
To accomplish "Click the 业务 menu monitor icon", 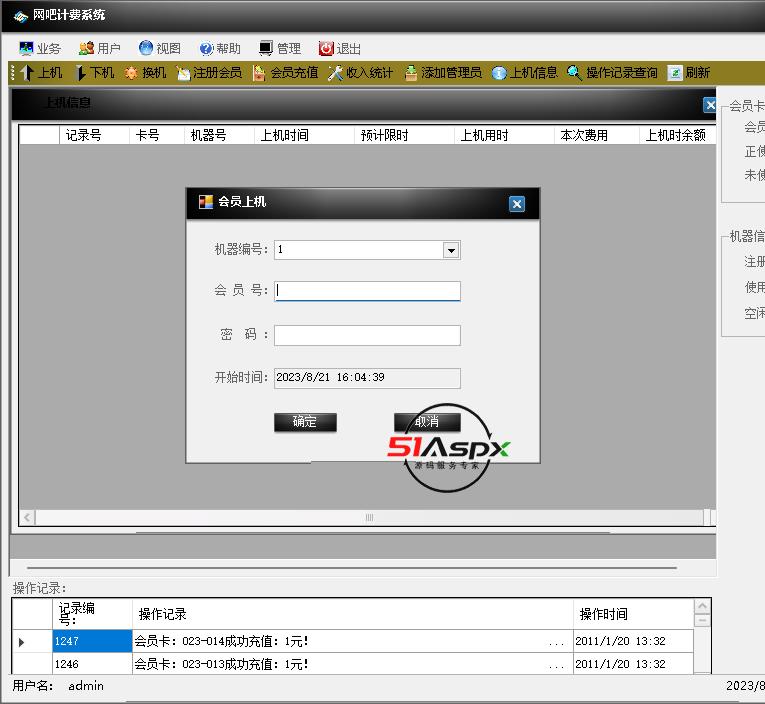I will click(x=26, y=48).
